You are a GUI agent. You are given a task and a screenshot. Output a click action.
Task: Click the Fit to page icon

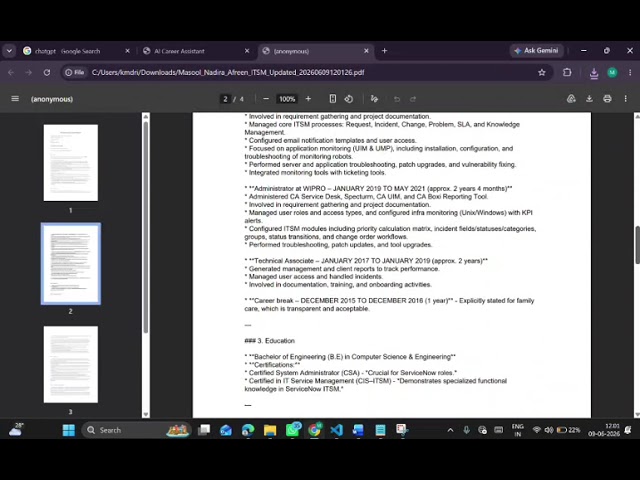coord(333,99)
